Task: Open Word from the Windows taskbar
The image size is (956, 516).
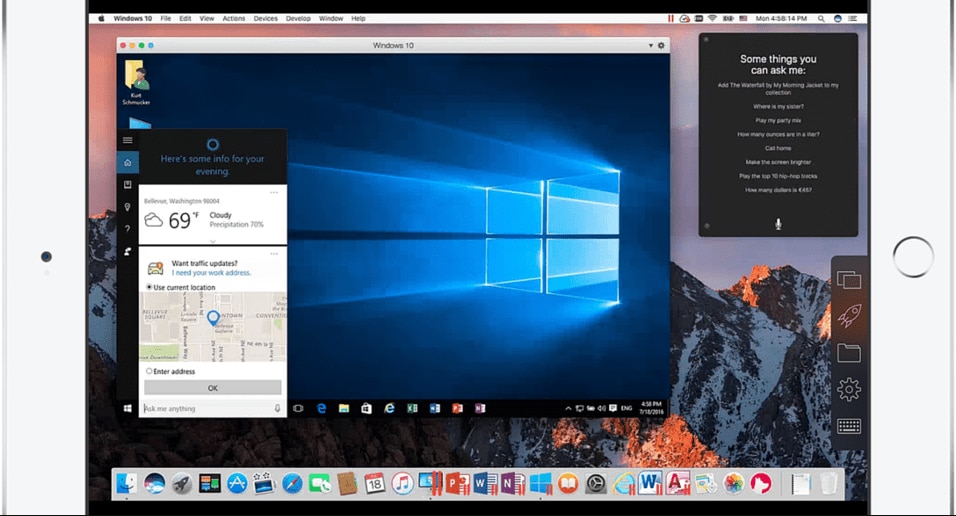Action: coord(435,409)
